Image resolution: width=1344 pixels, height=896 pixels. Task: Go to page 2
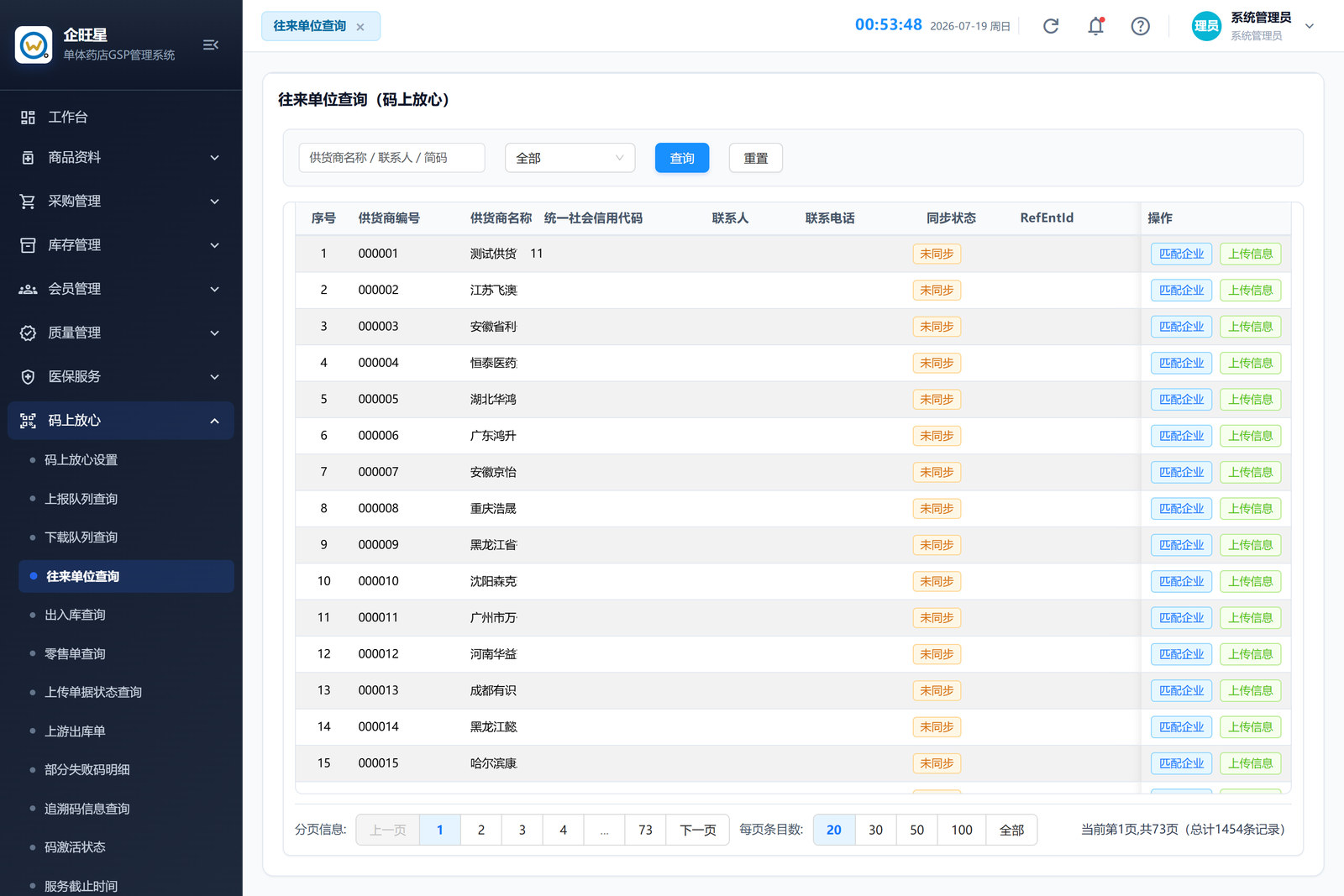(481, 830)
